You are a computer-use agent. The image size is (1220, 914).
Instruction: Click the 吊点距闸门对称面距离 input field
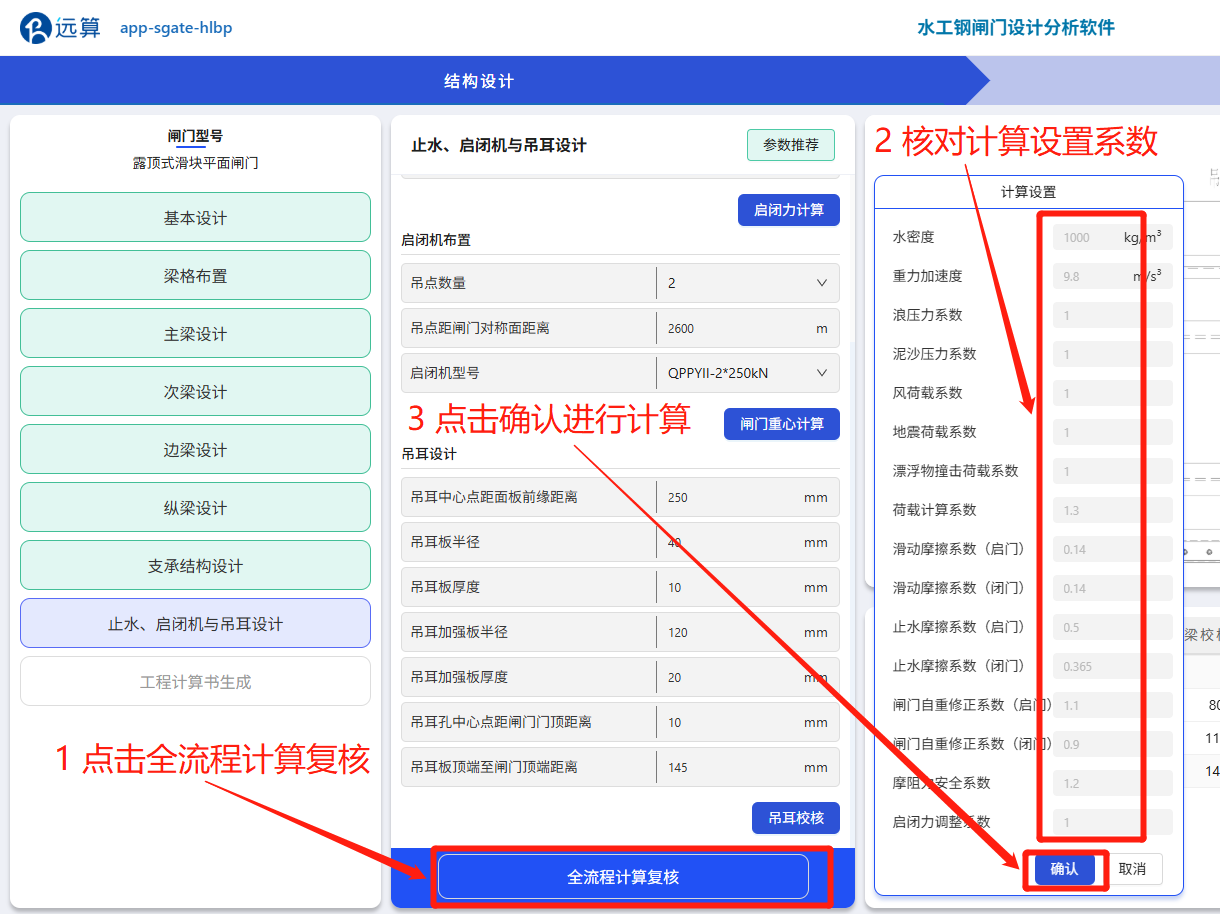click(735, 328)
